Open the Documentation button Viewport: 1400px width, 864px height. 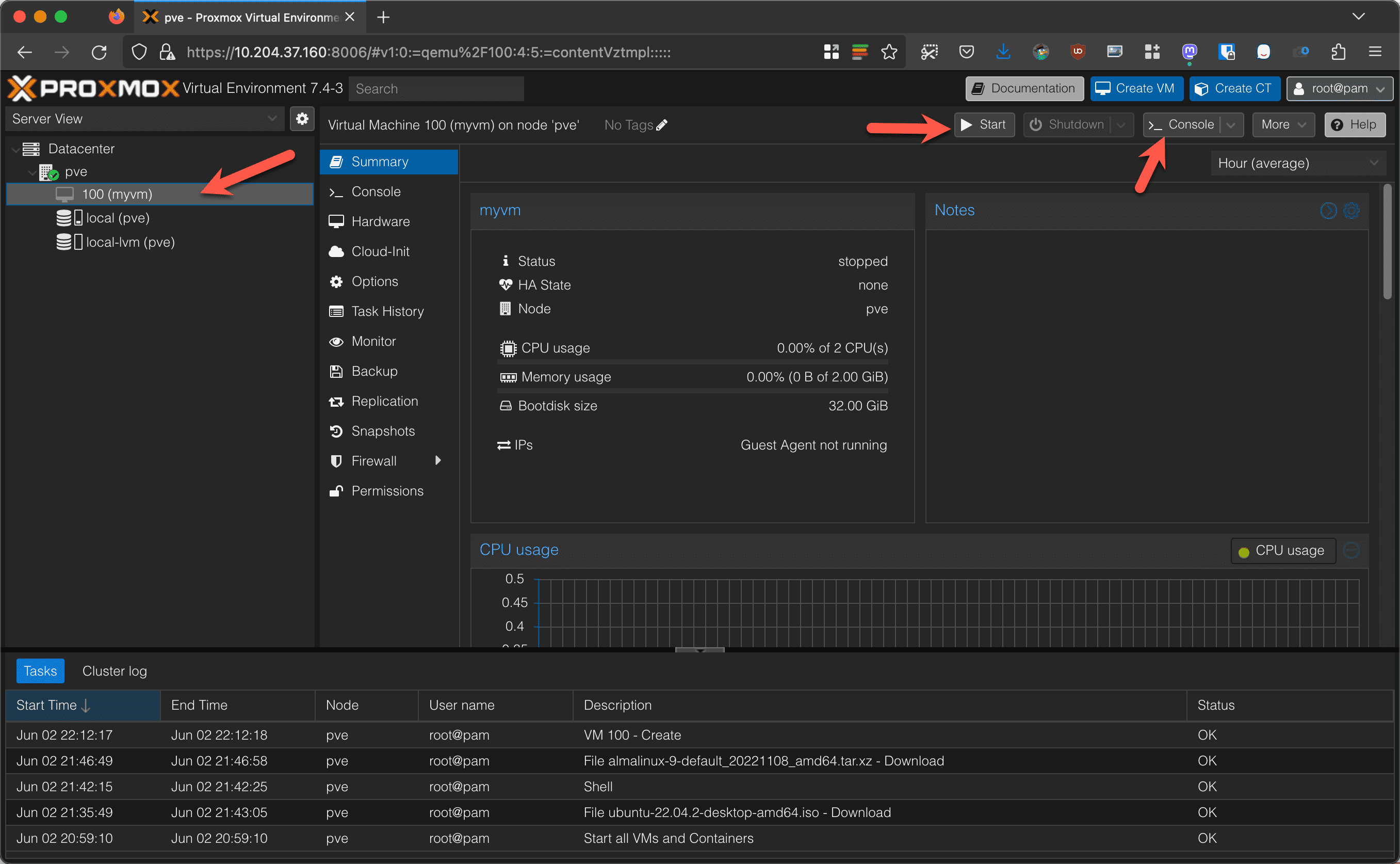pos(1024,89)
